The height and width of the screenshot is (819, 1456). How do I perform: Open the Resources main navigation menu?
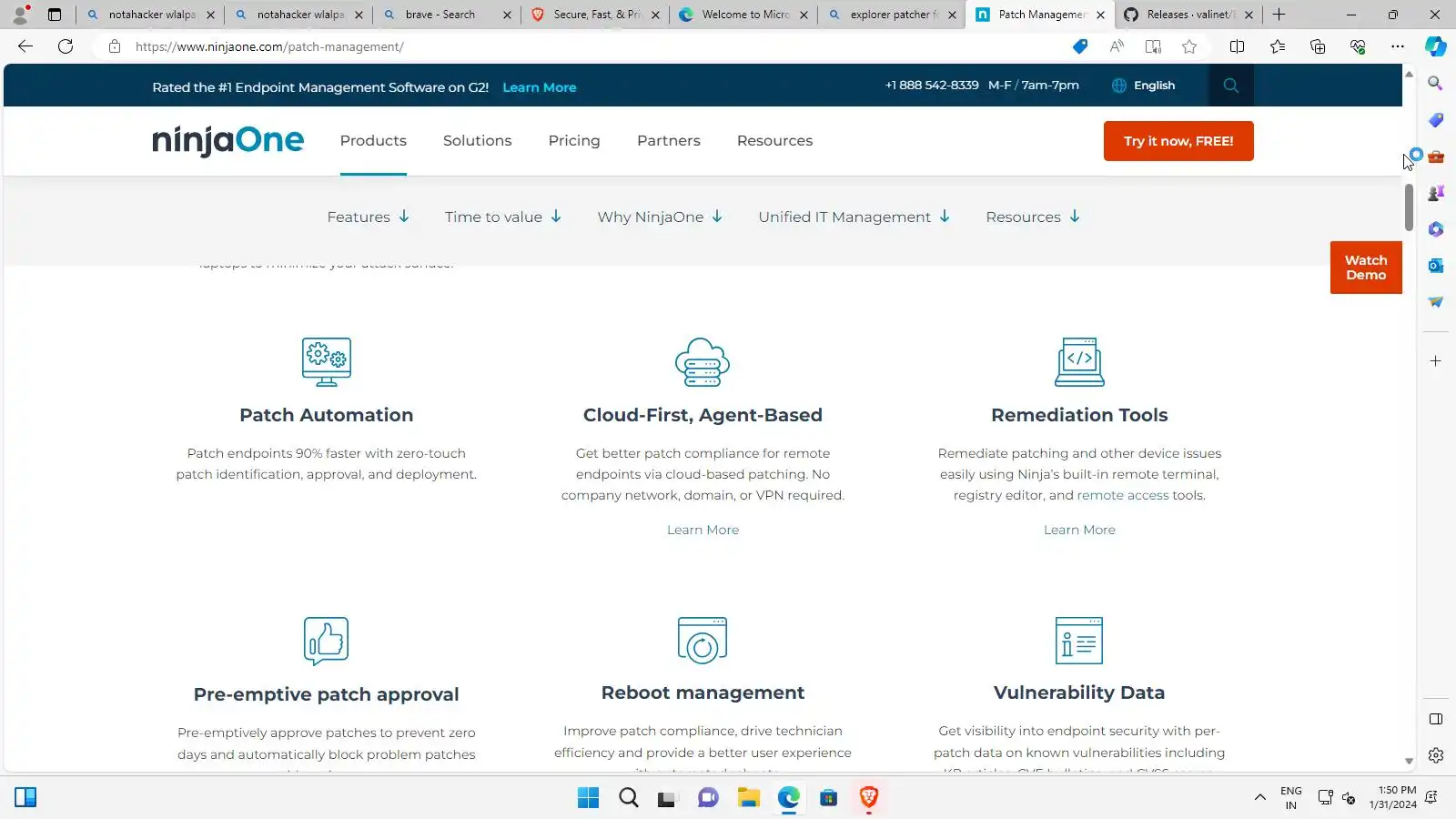[x=775, y=141]
